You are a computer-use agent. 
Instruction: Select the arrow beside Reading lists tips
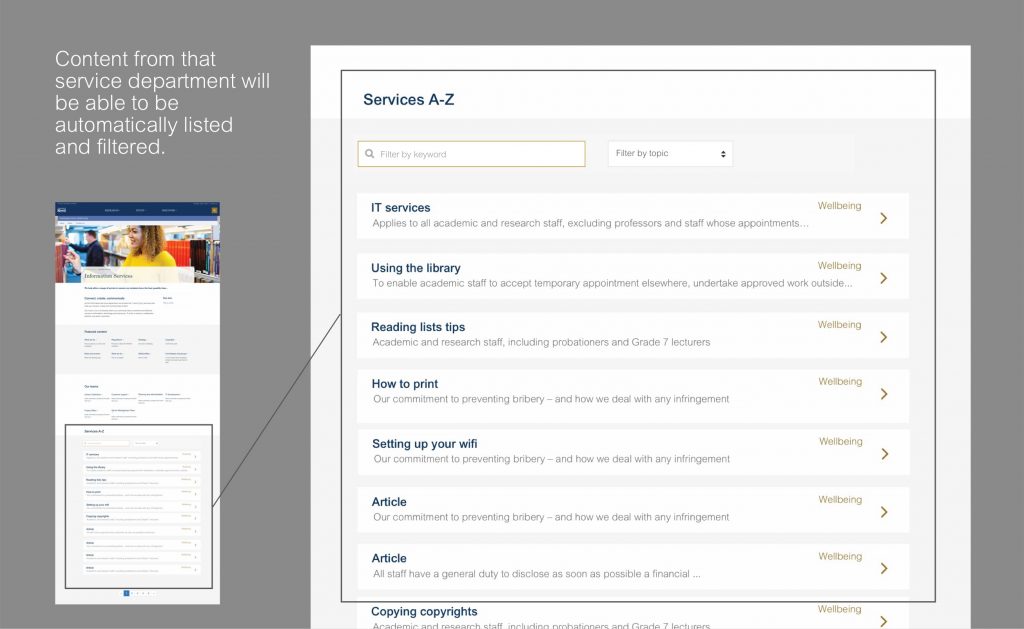[x=883, y=337]
